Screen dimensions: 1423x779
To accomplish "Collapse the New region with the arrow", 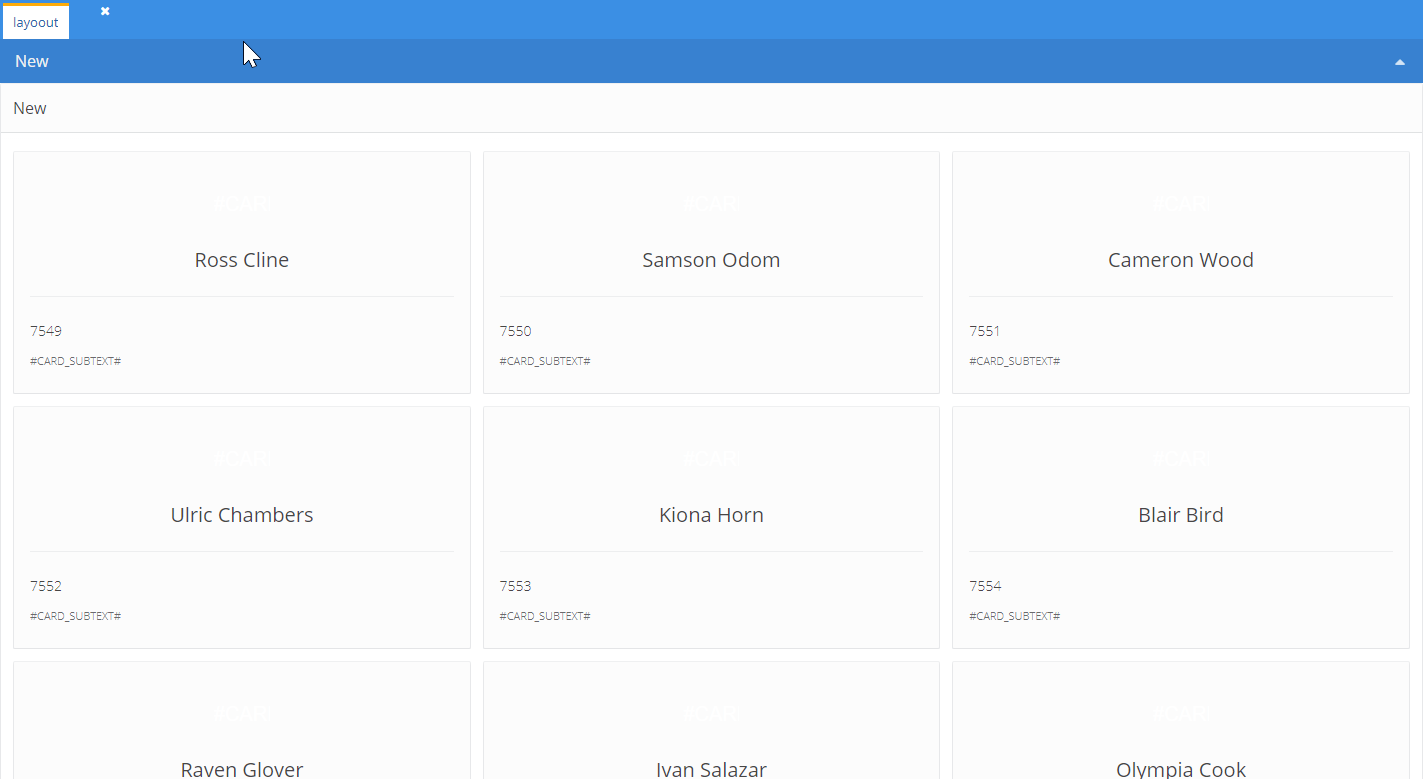I will [x=1399, y=62].
